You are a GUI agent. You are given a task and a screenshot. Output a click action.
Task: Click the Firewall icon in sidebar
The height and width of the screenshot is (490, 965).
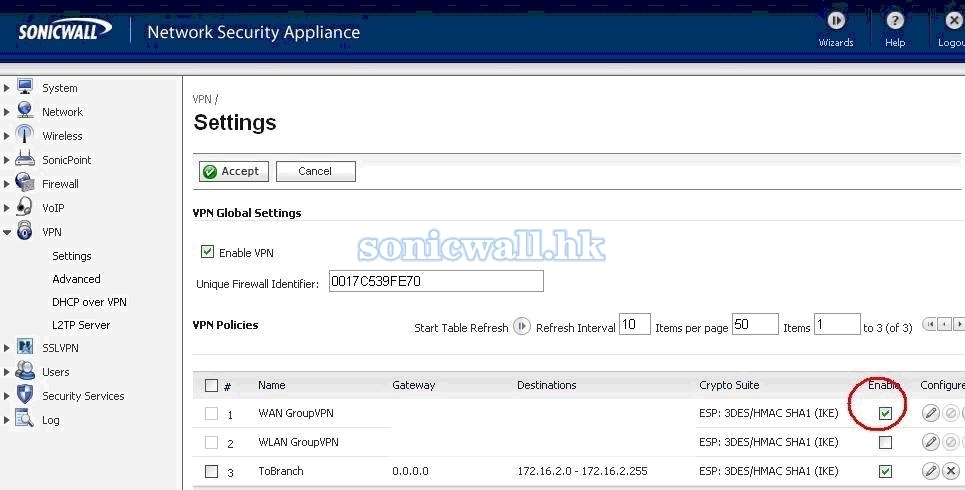pos(25,183)
